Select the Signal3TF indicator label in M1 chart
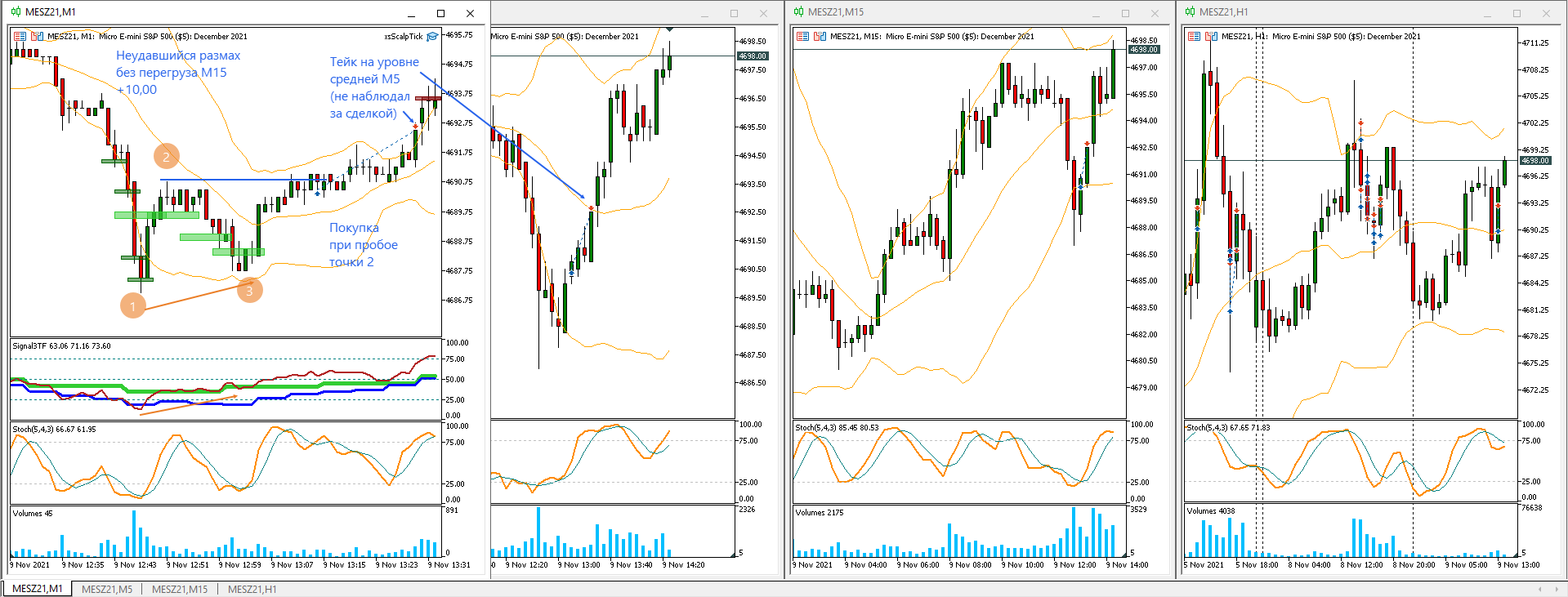This screenshot has width=1568, height=597. pyautogui.click(x=61, y=346)
